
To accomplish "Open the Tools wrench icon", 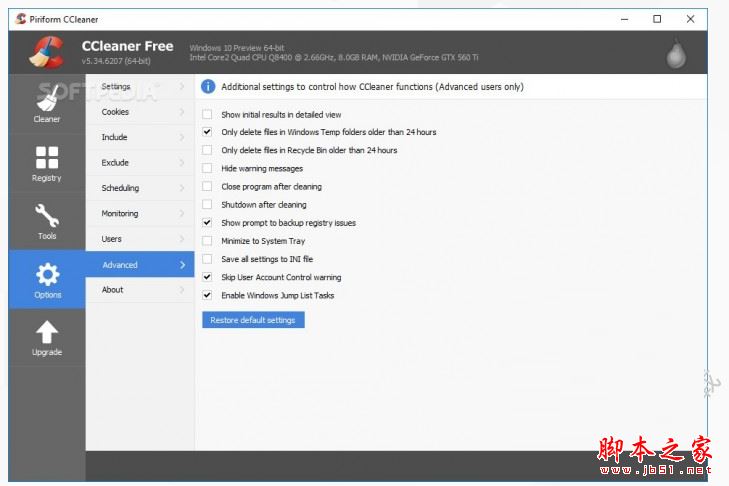I will point(47,215).
